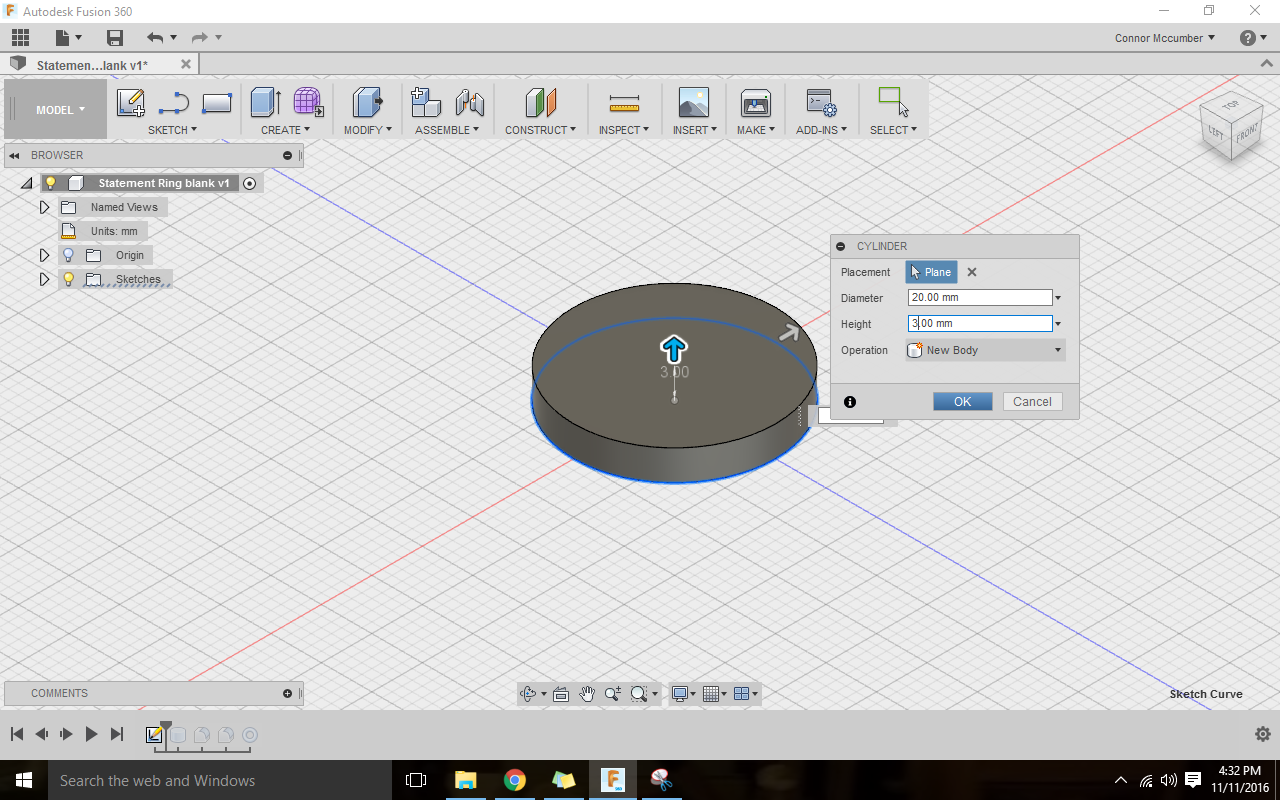Activate the Statement Ring blank v1 radio button
The image size is (1280, 800).
(250, 183)
